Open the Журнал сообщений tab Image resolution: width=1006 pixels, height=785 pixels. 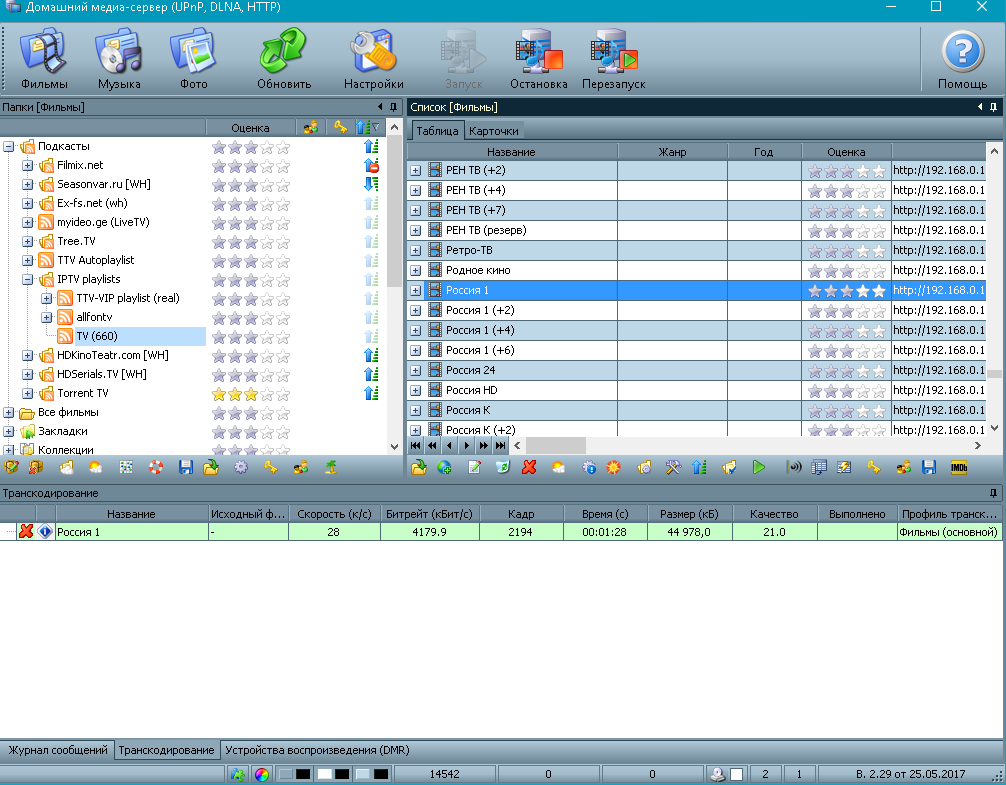tap(58, 750)
